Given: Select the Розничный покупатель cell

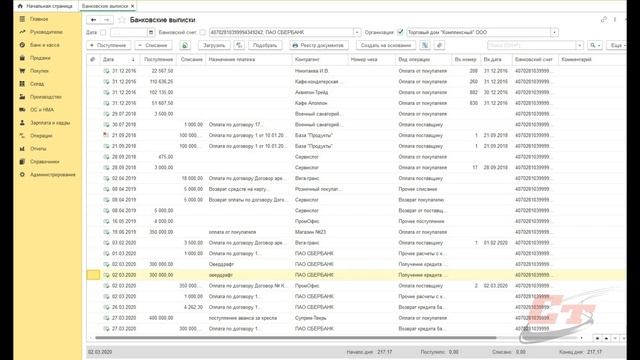Looking at the screenshot, I should point(320,189).
